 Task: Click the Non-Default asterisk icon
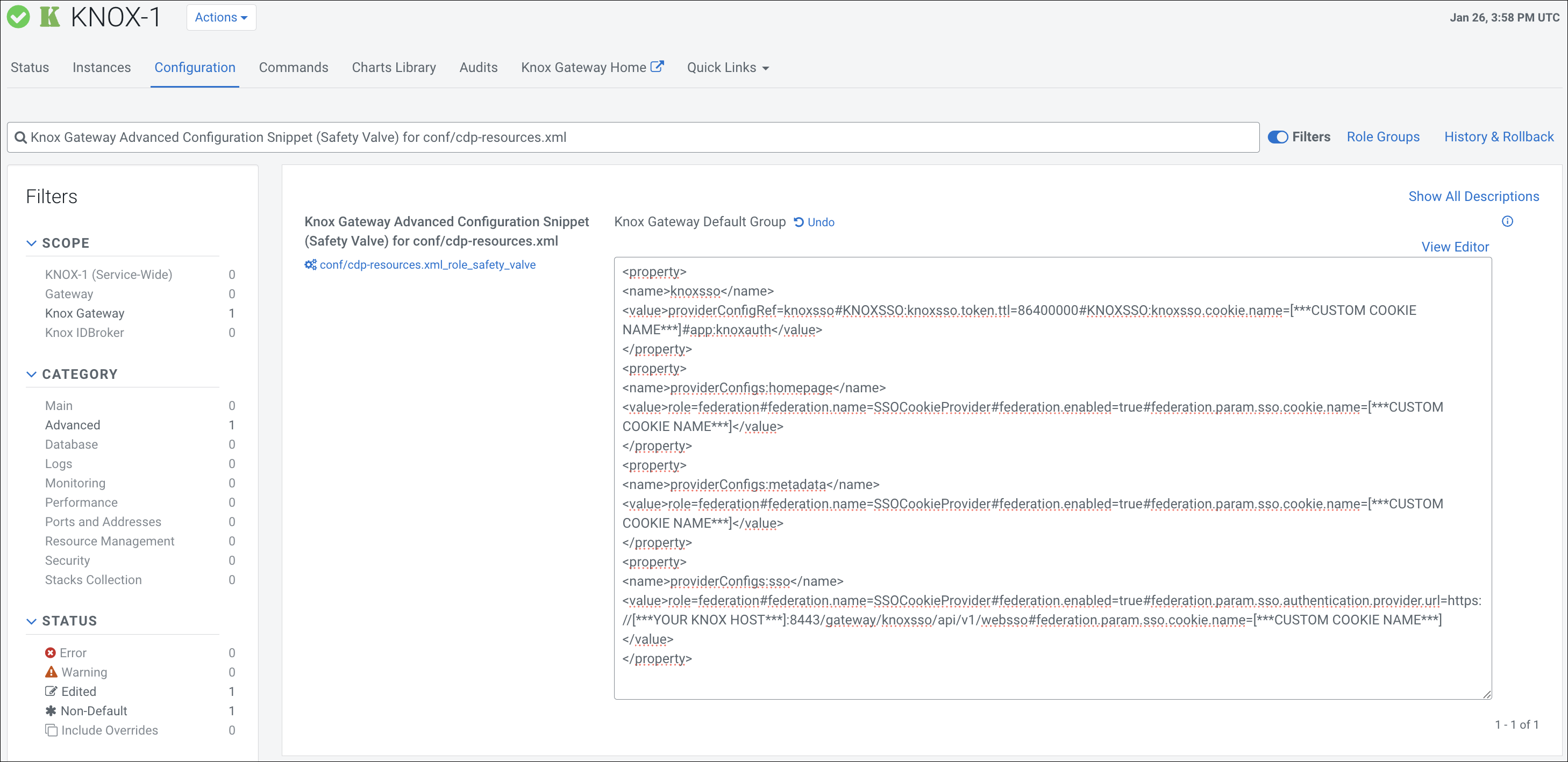[x=51, y=710]
